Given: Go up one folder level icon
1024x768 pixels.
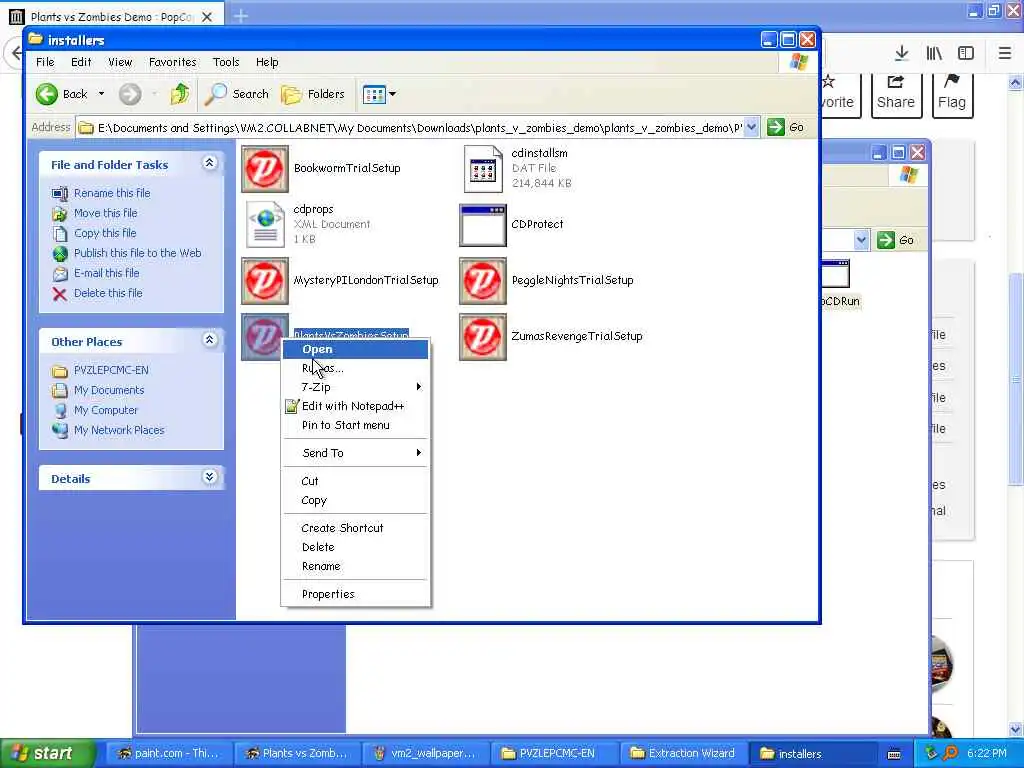Looking at the screenshot, I should tap(180, 94).
